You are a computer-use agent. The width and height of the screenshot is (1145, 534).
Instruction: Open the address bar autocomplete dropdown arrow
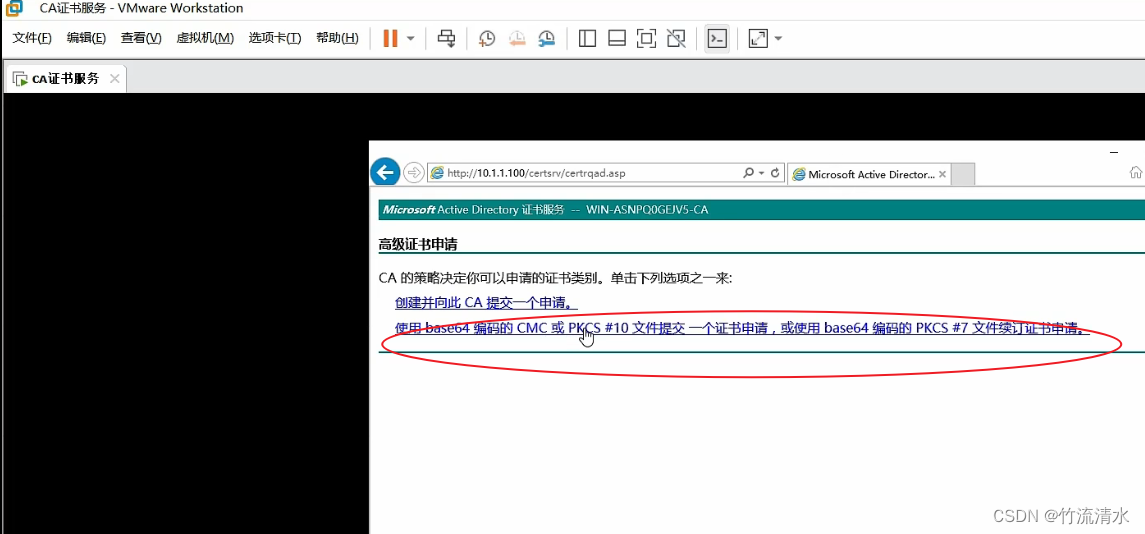[x=762, y=173]
